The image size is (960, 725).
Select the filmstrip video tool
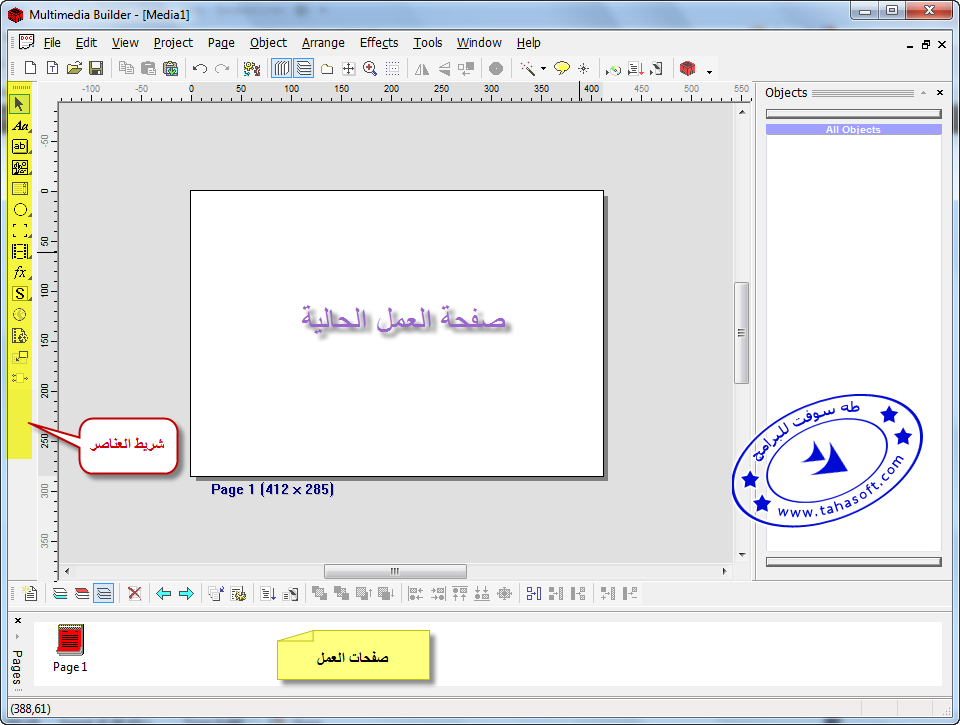pyautogui.click(x=20, y=251)
